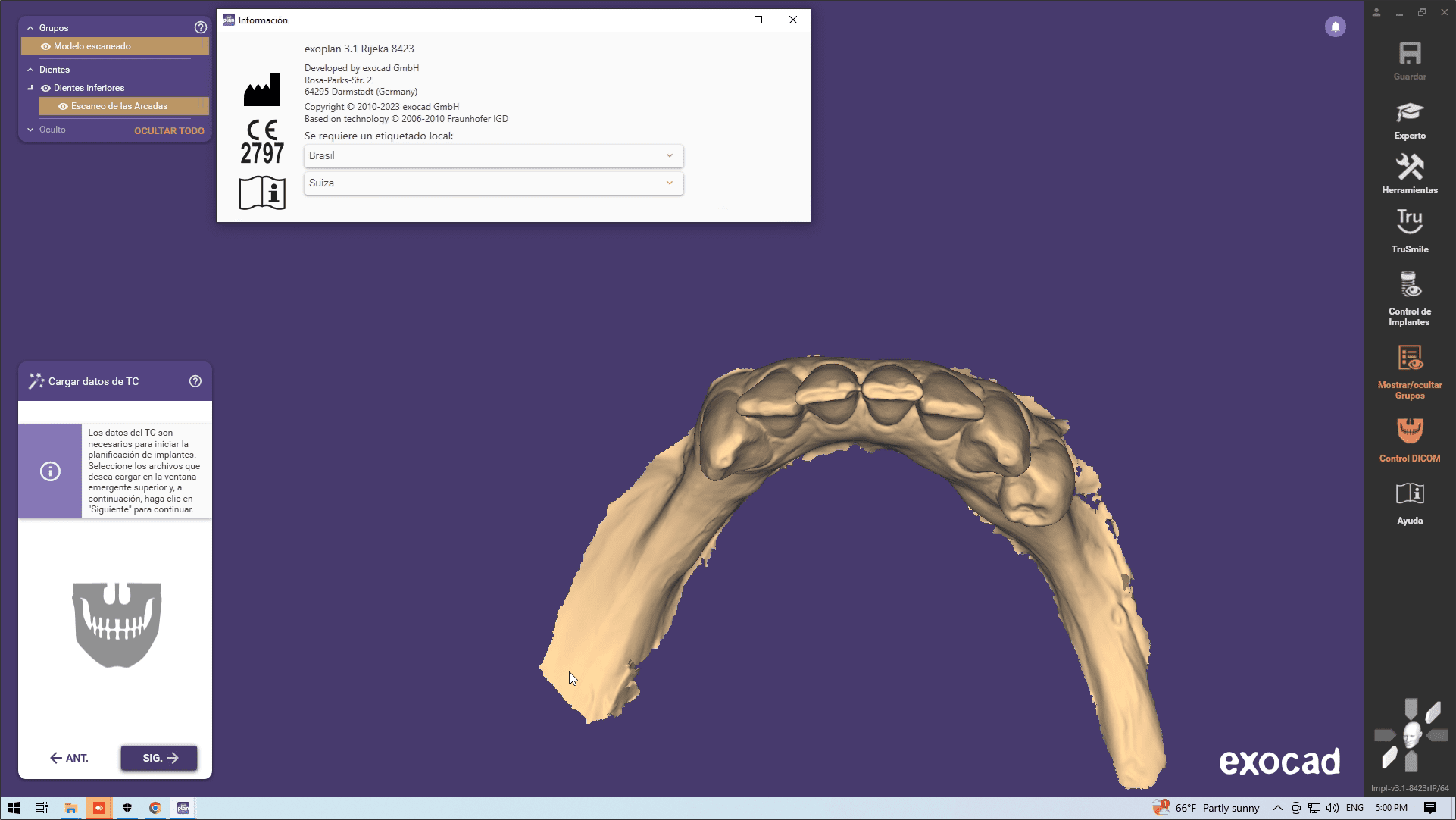Open the Herramientas tools menu

coord(1409,174)
